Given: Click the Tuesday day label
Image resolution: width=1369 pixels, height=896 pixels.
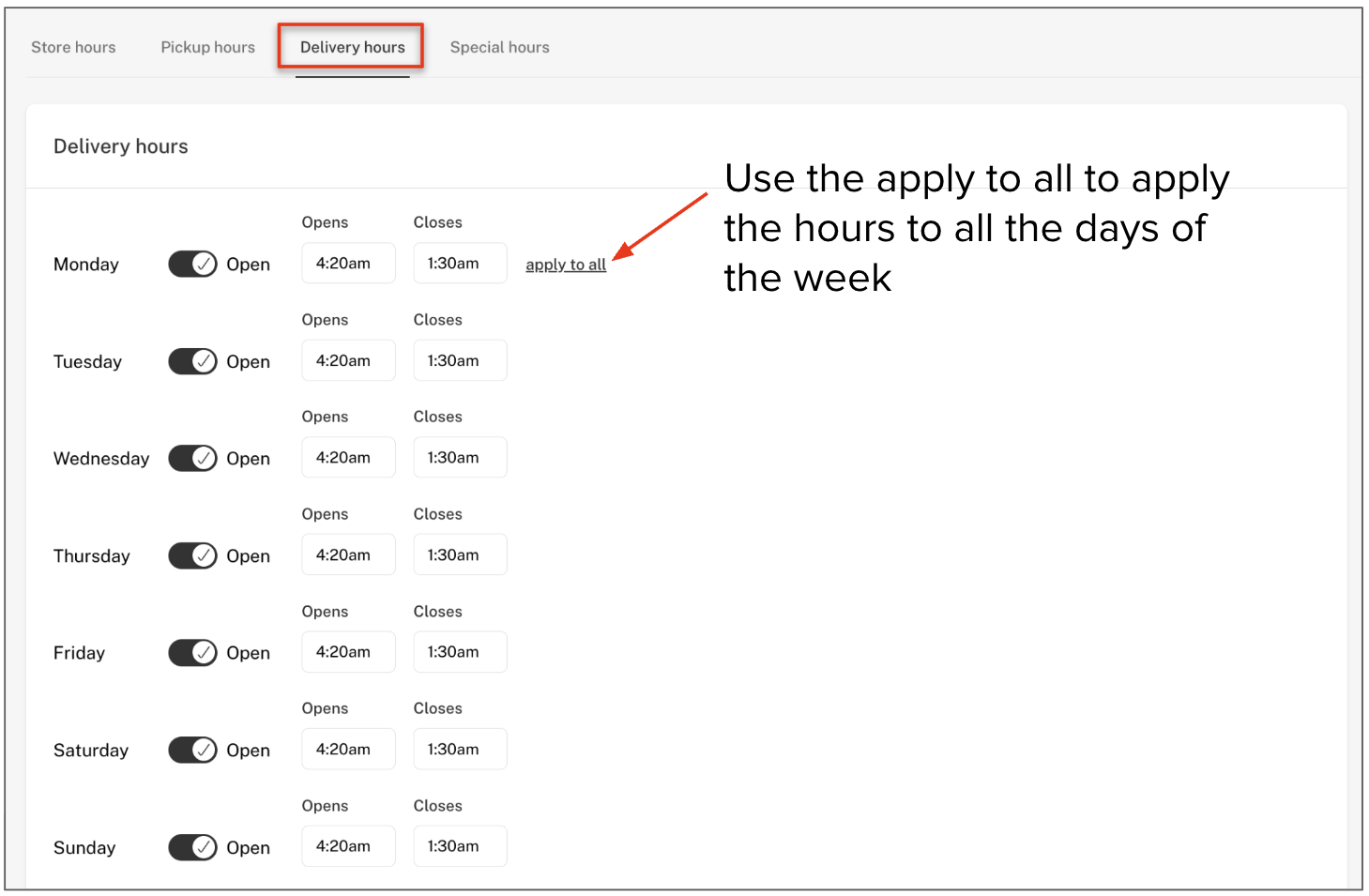Looking at the screenshot, I should [87, 361].
